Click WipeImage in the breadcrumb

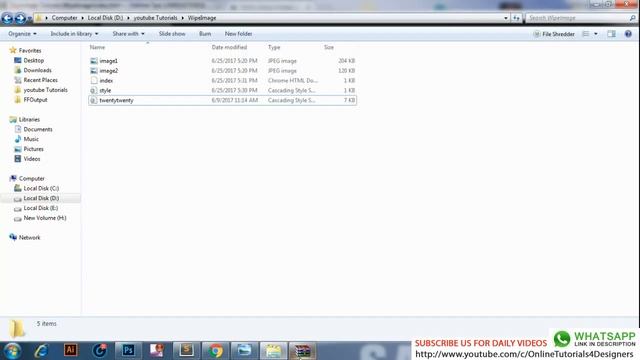pyautogui.click(x=202, y=18)
